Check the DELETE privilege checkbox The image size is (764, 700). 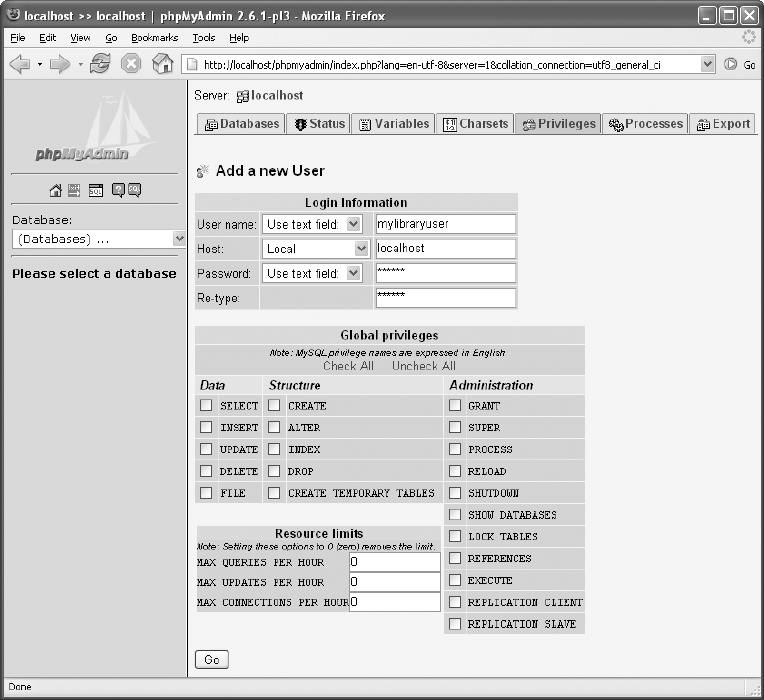206,471
